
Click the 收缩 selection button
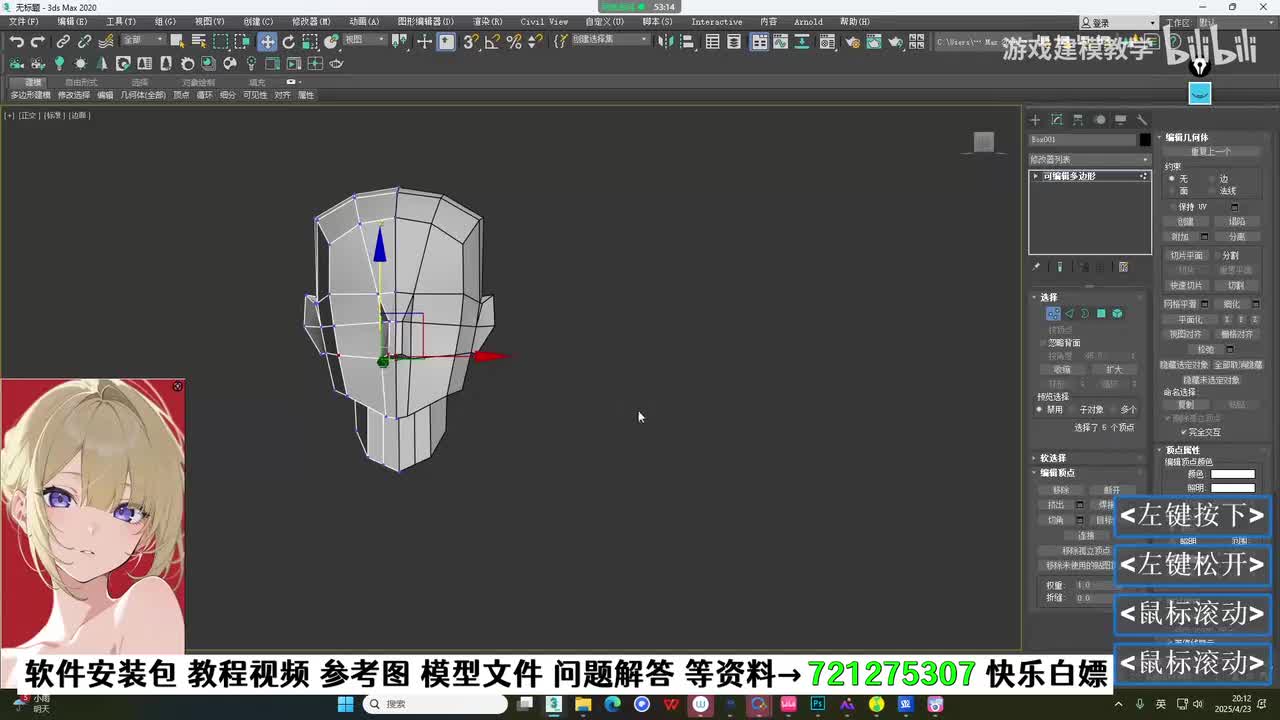click(x=1062, y=370)
